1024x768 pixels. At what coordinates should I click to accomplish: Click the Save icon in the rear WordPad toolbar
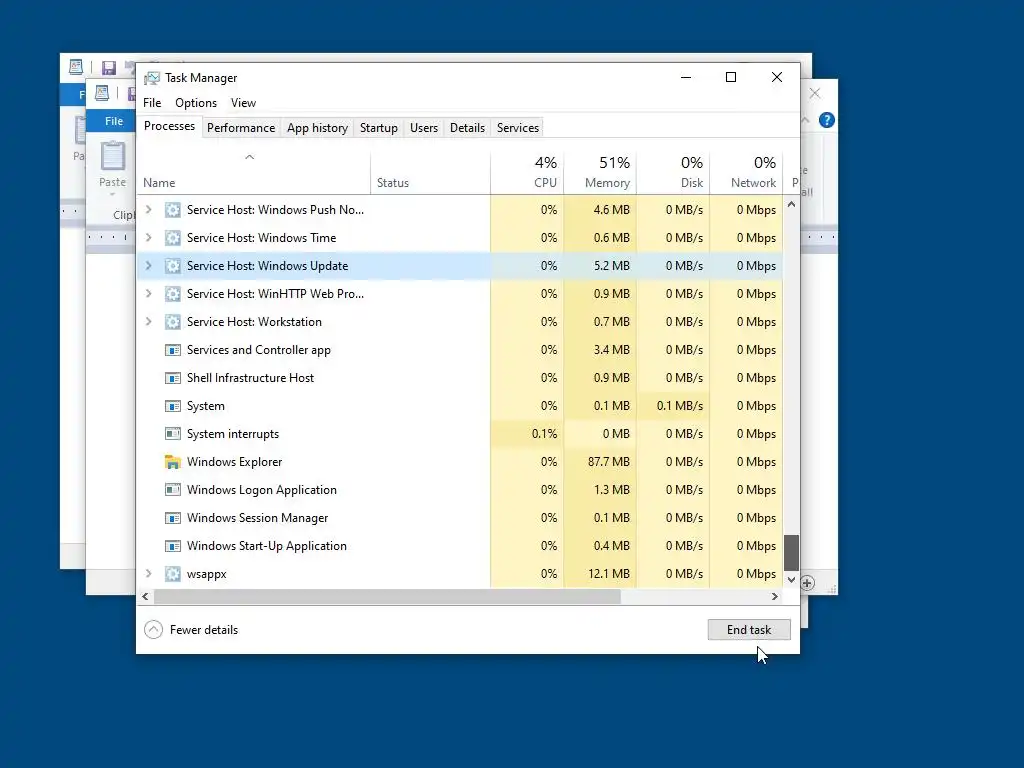pyautogui.click(x=108, y=67)
